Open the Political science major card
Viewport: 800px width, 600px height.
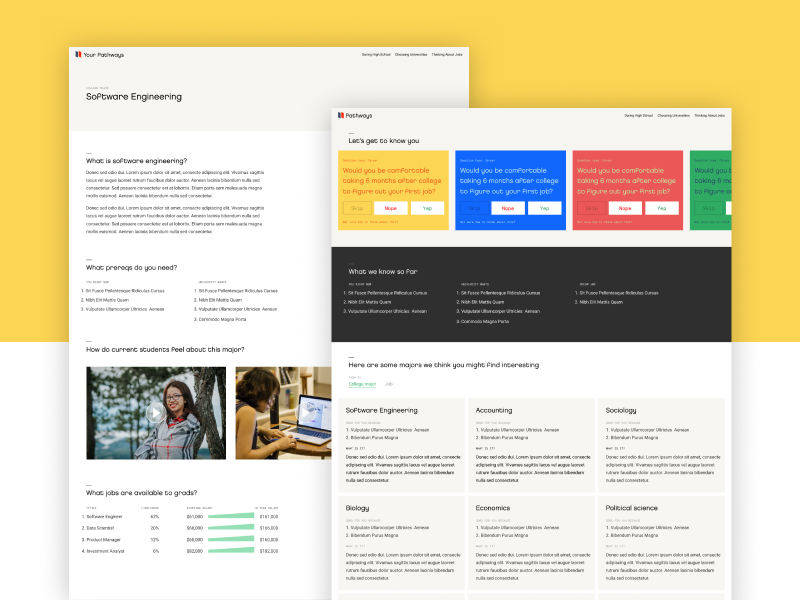coord(661,543)
